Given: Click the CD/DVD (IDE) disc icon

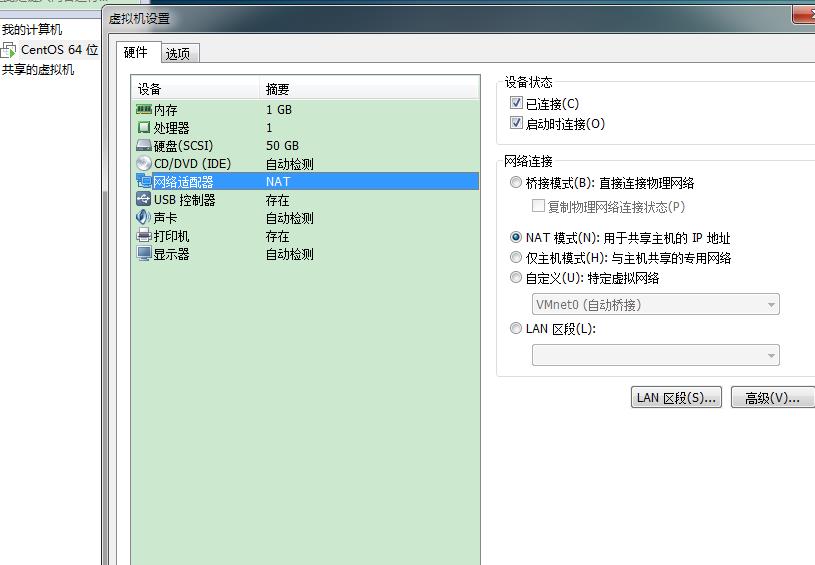Looking at the screenshot, I should pyautogui.click(x=143, y=163).
